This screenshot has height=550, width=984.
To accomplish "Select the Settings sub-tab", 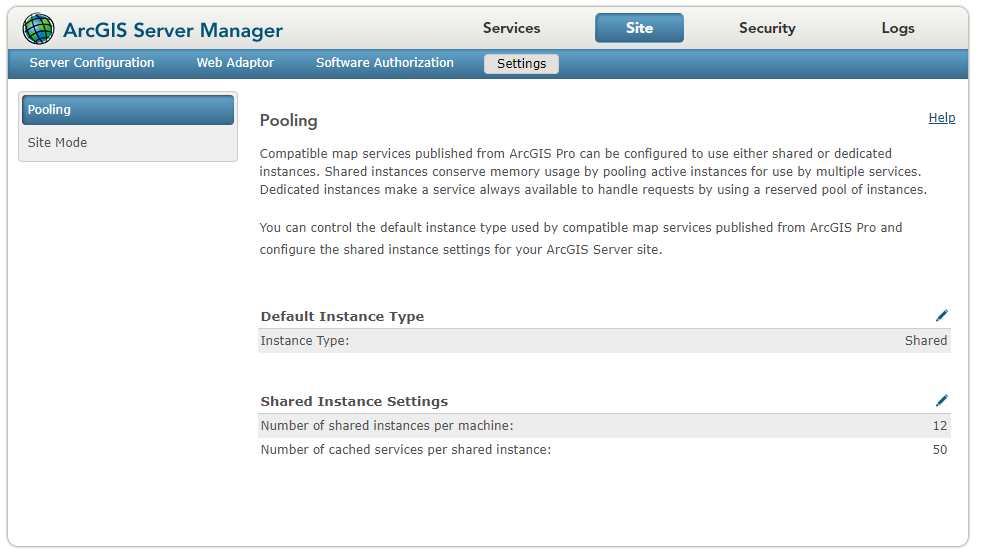I will 521,64.
